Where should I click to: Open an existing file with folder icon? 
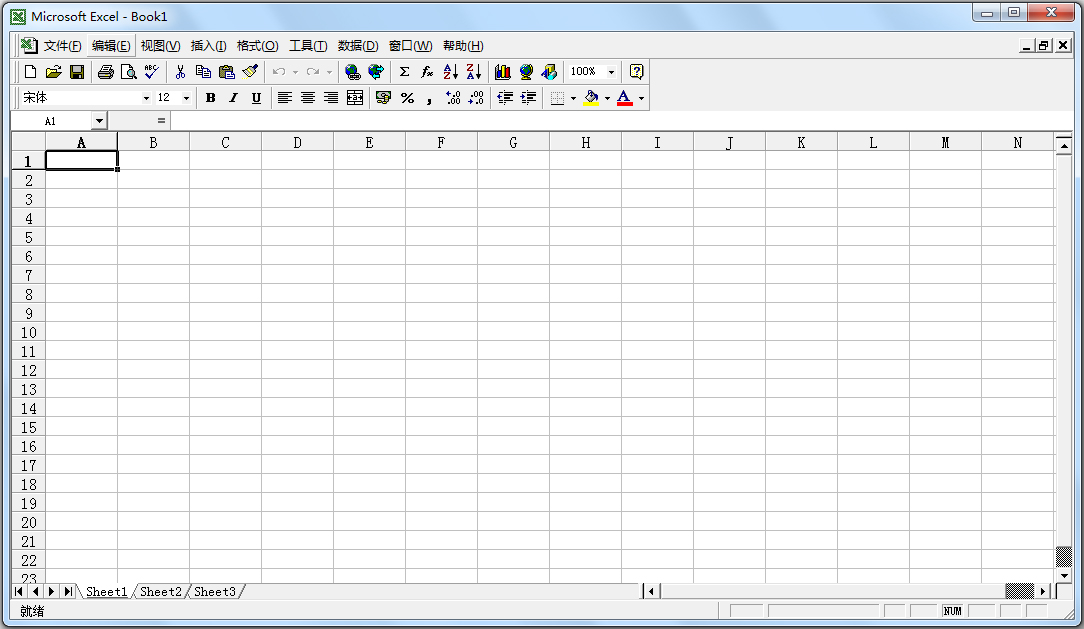point(53,72)
